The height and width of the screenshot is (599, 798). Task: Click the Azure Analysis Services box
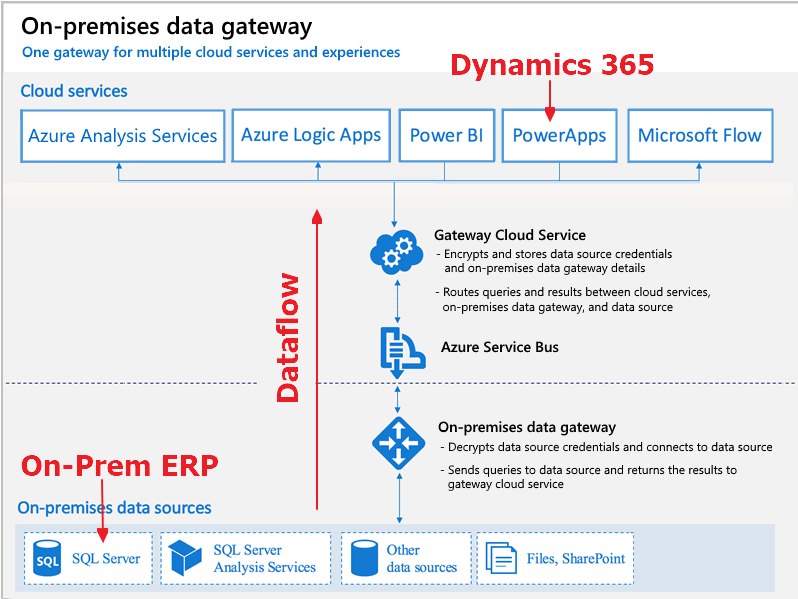click(x=122, y=136)
